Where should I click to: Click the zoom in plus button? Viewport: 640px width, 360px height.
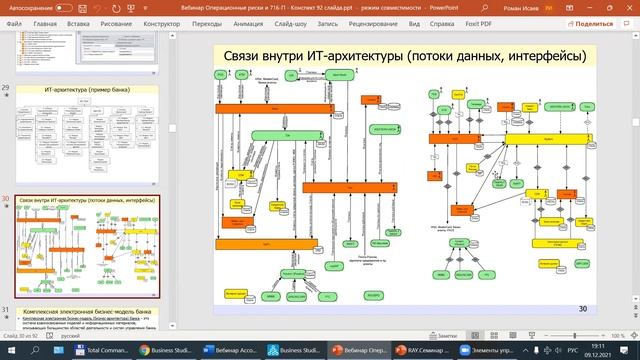tap(603, 336)
